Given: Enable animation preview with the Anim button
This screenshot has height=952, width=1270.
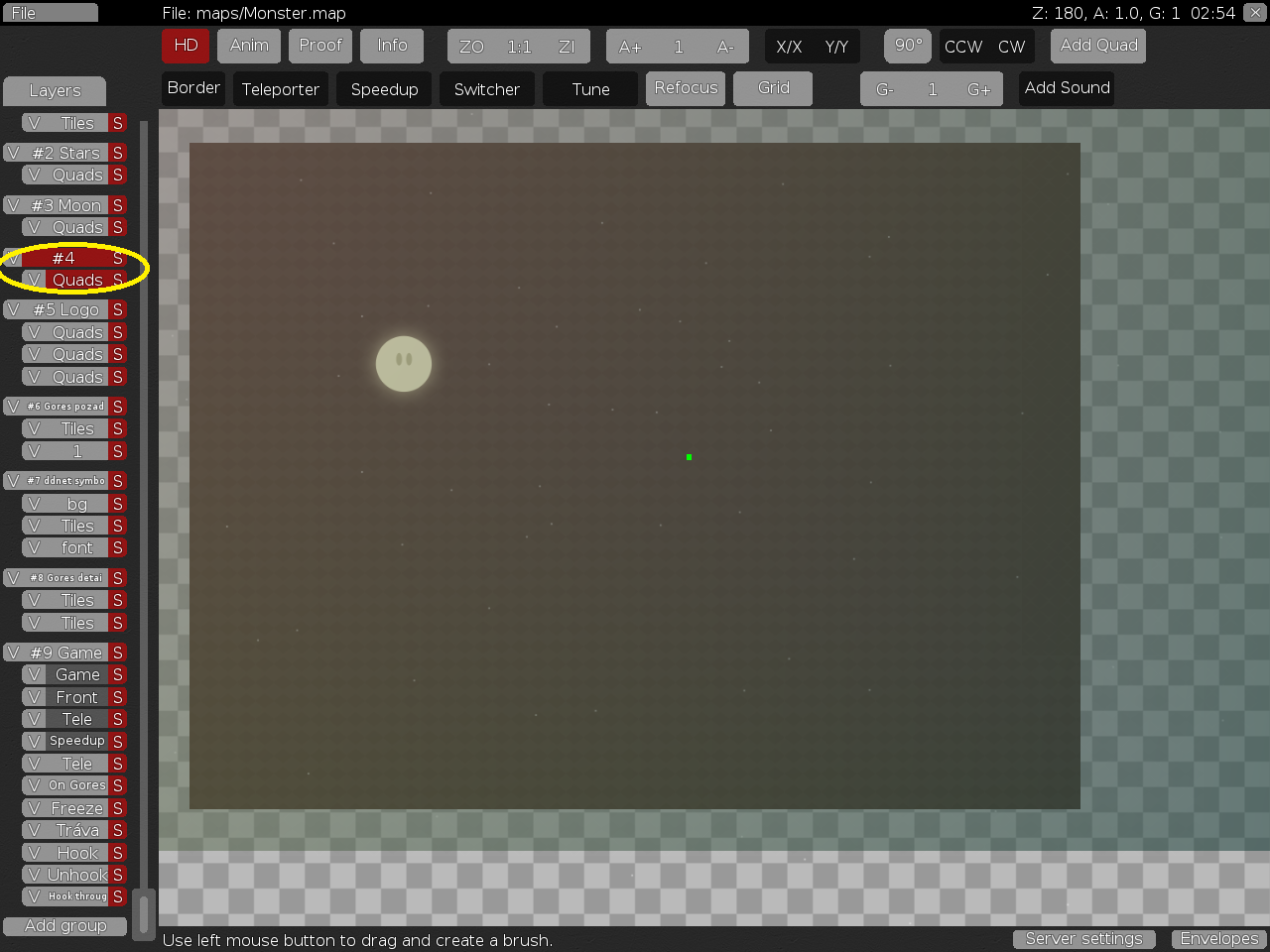Looking at the screenshot, I should (249, 46).
